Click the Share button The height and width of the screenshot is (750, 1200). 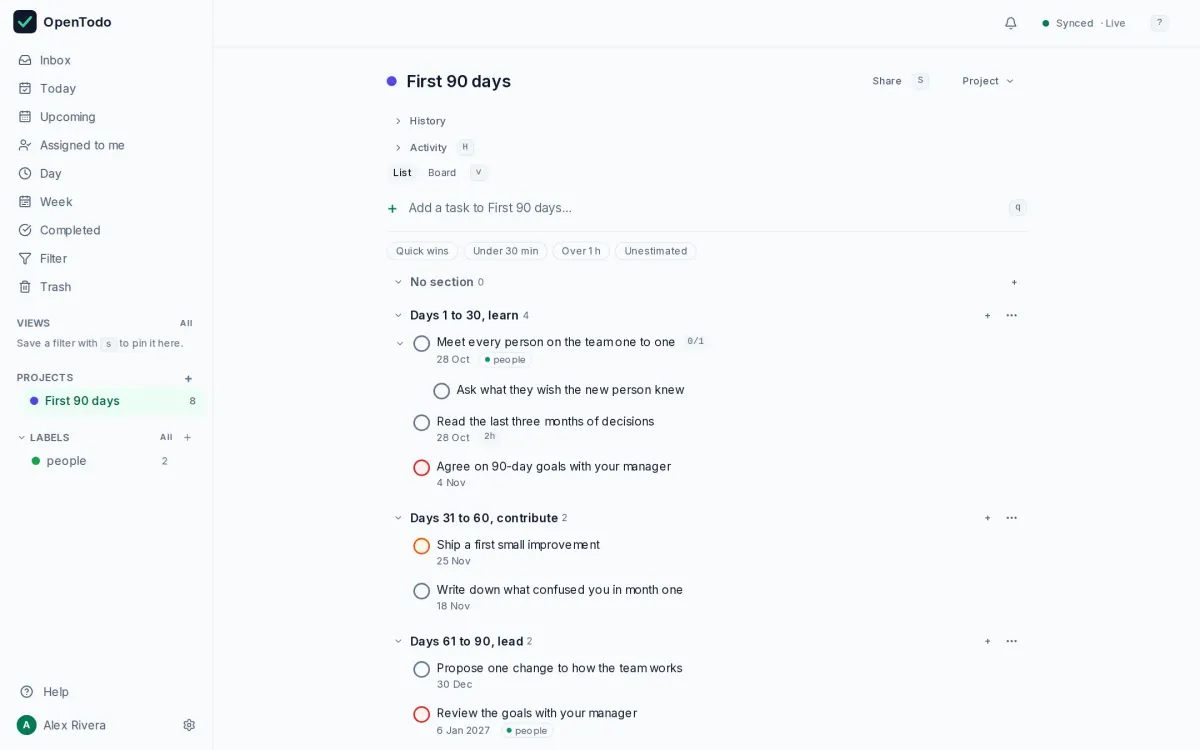[887, 81]
